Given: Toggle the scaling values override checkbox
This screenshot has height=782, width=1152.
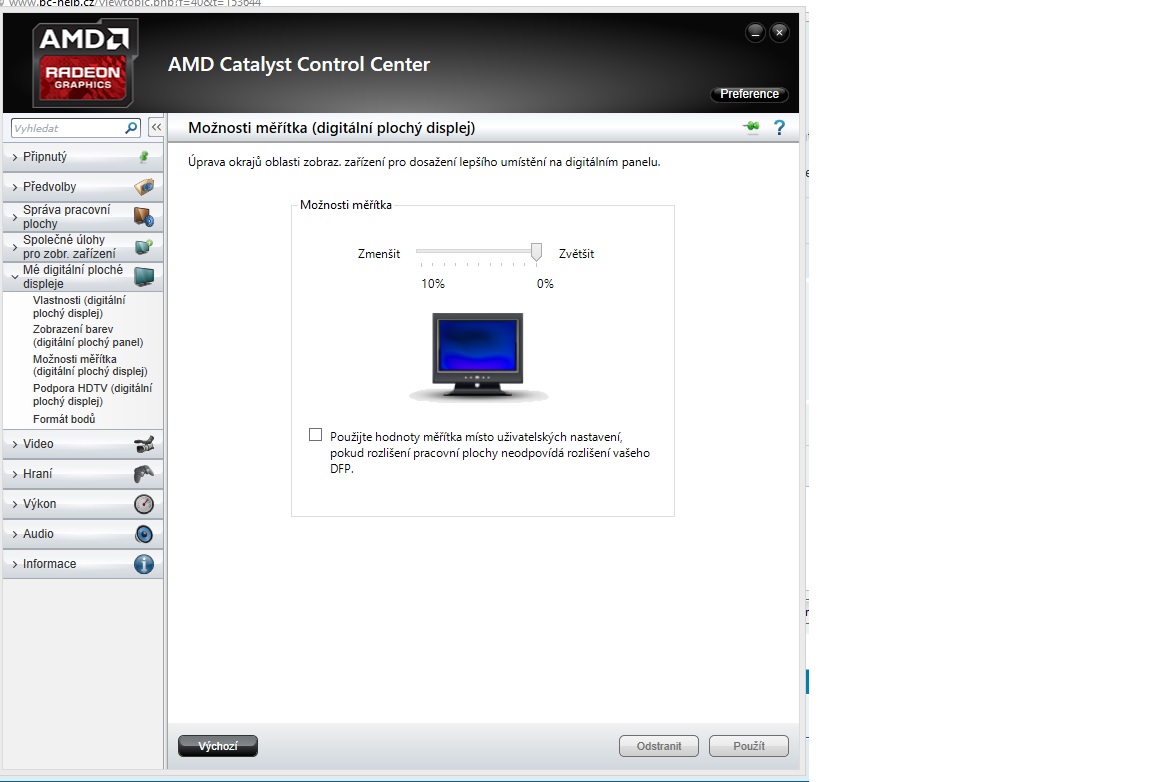Looking at the screenshot, I should tap(316, 435).
